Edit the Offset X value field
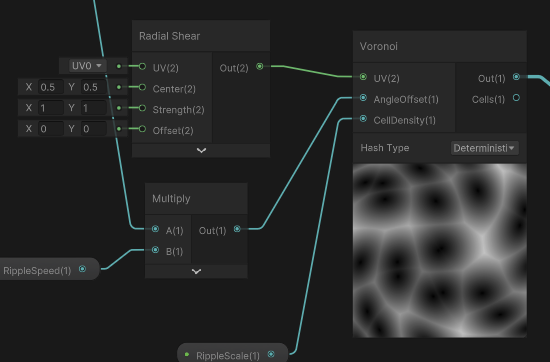This screenshot has width=550, height=362. (x=51, y=129)
